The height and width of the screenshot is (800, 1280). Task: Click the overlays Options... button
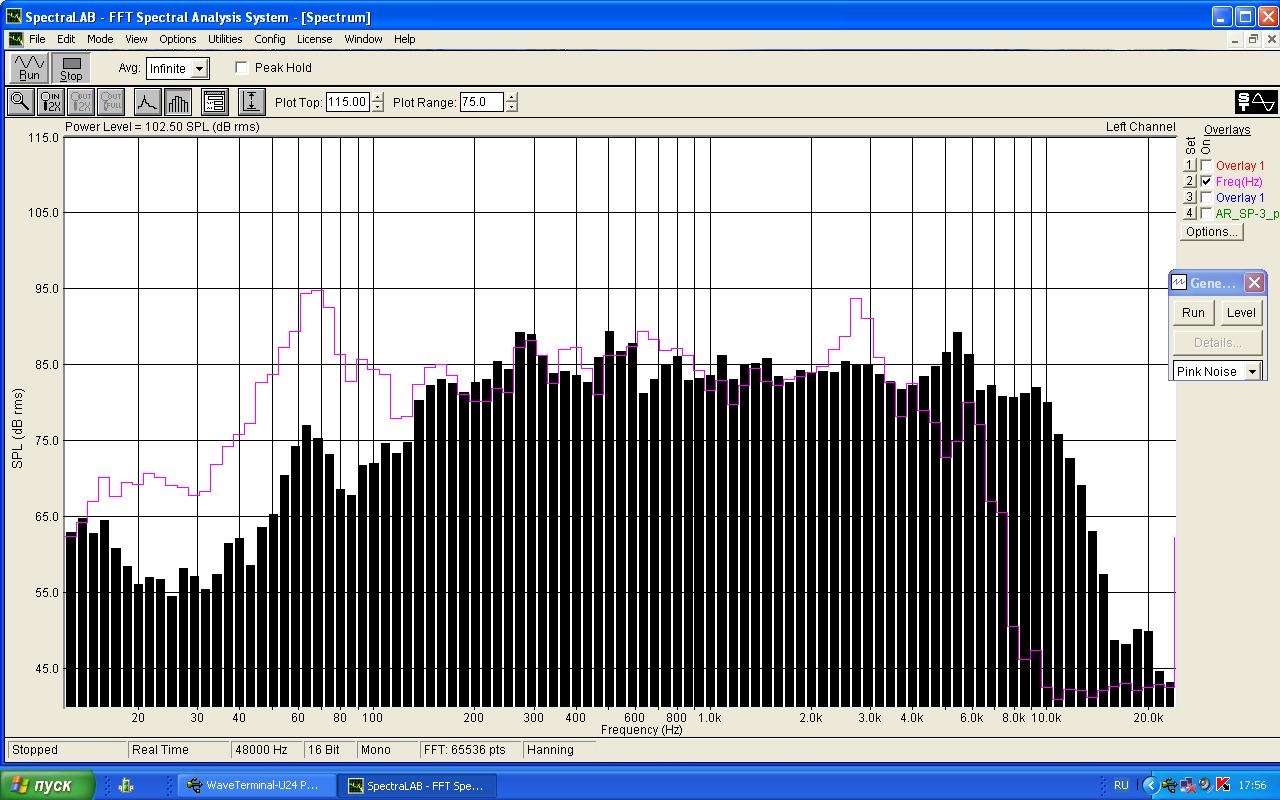[1211, 231]
